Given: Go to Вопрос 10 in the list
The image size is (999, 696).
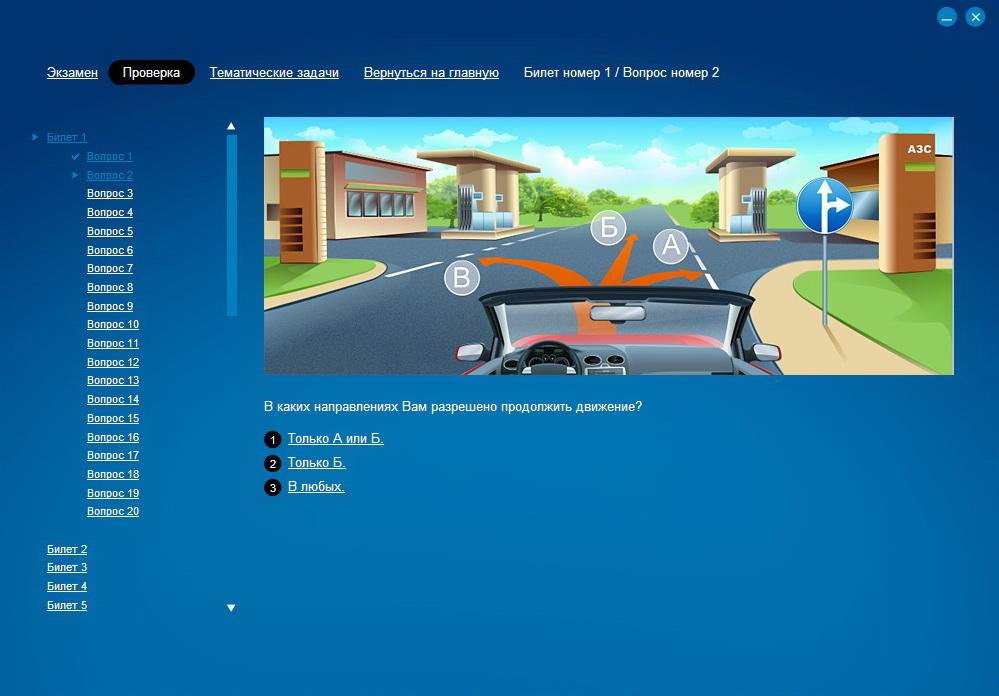Looking at the screenshot, I should click(x=113, y=325).
